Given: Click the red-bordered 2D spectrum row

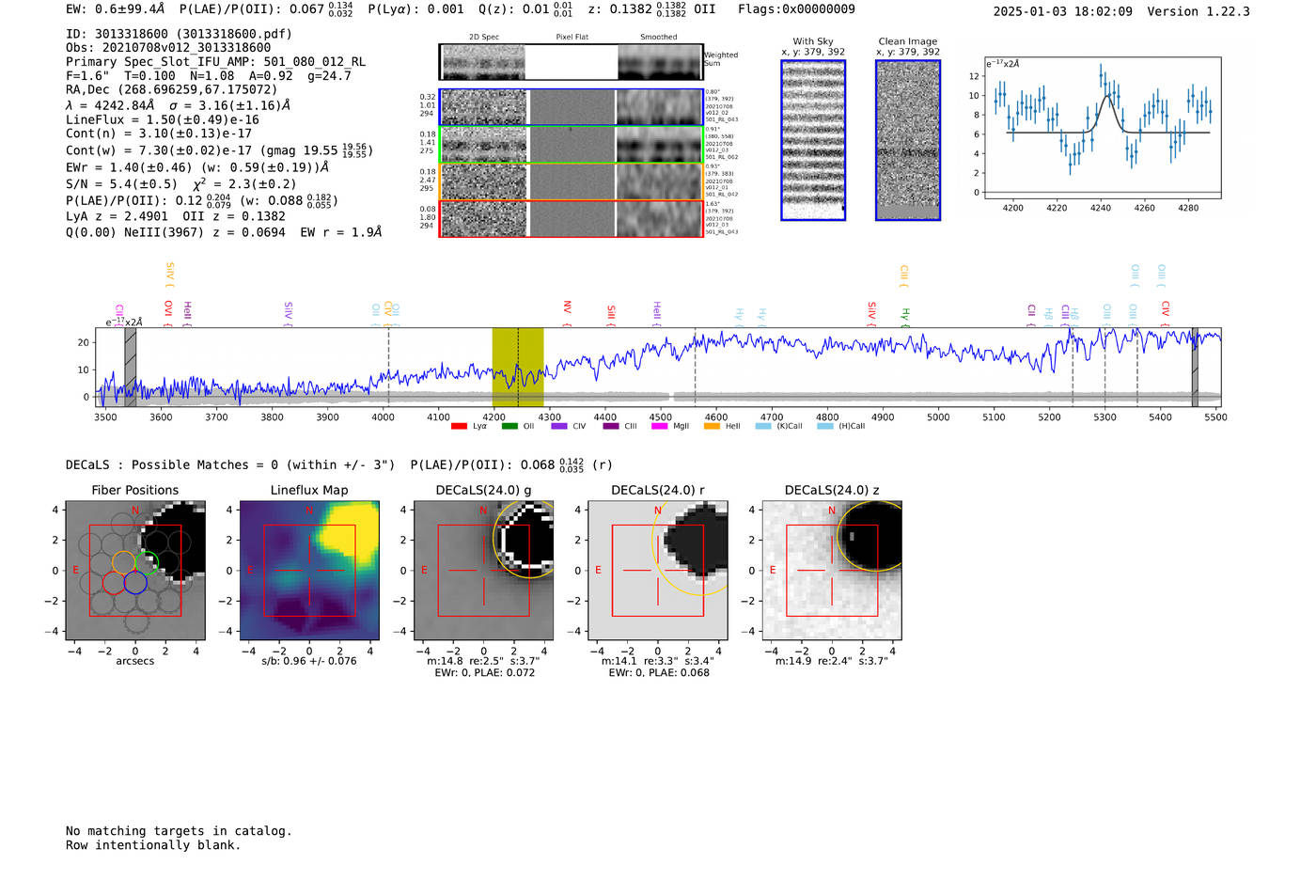Looking at the screenshot, I should pos(572,218).
